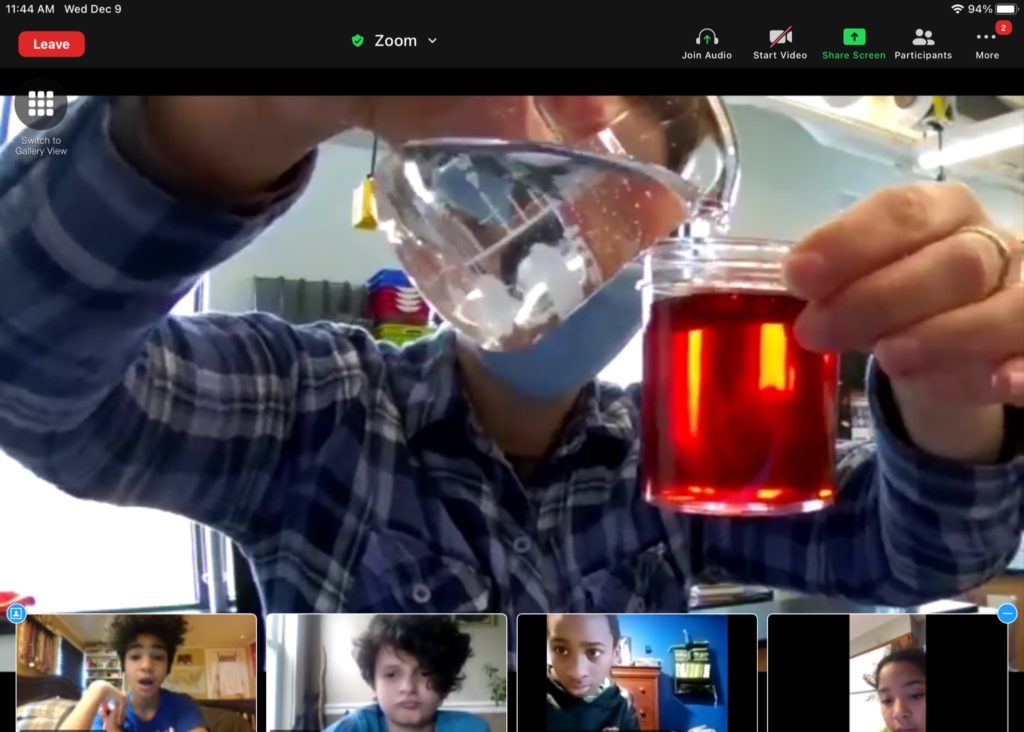
Task: Start video with the camera icon
Action: [780, 44]
